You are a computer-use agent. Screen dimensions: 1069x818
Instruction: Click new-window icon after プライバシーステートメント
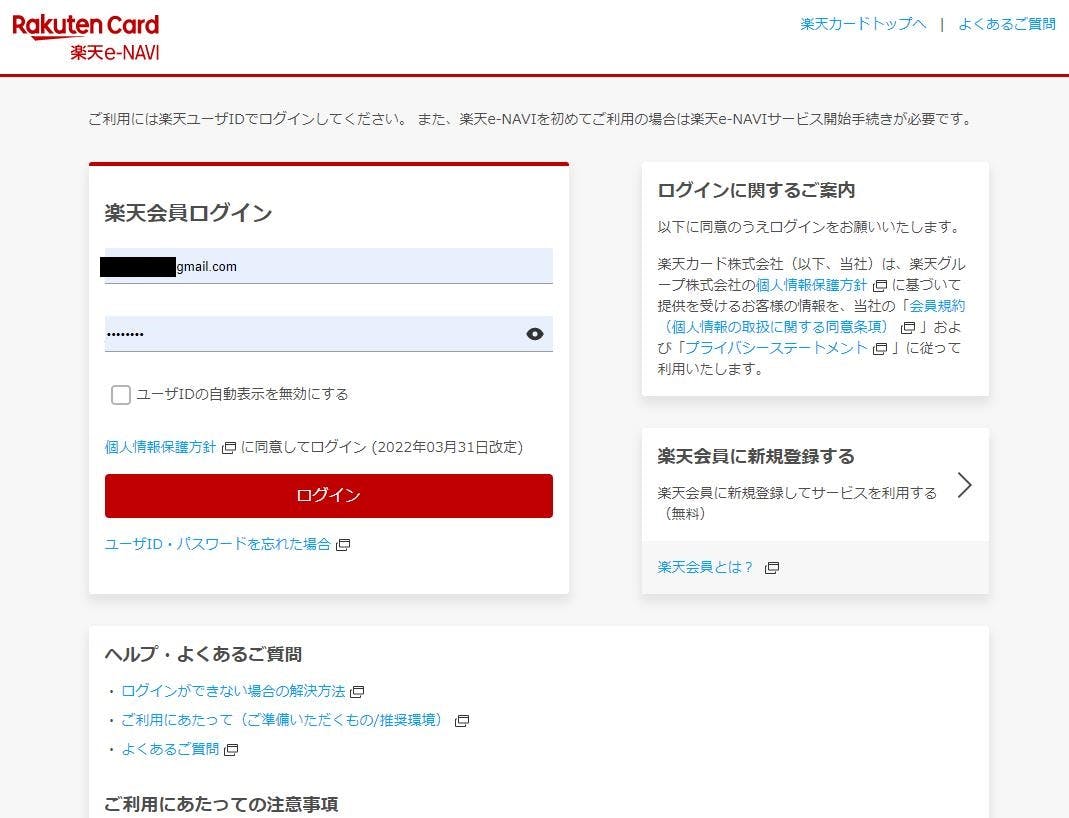(x=880, y=348)
